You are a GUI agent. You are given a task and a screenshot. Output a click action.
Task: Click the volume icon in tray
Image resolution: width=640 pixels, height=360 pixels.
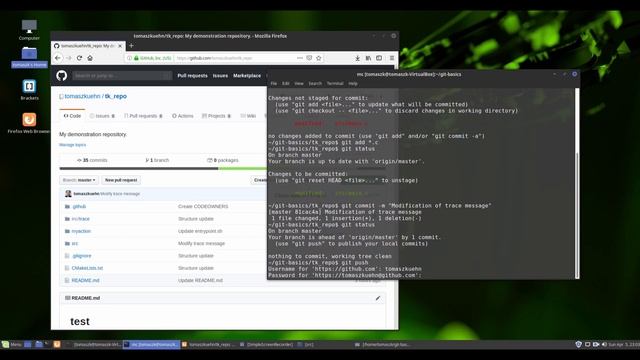coord(604,344)
